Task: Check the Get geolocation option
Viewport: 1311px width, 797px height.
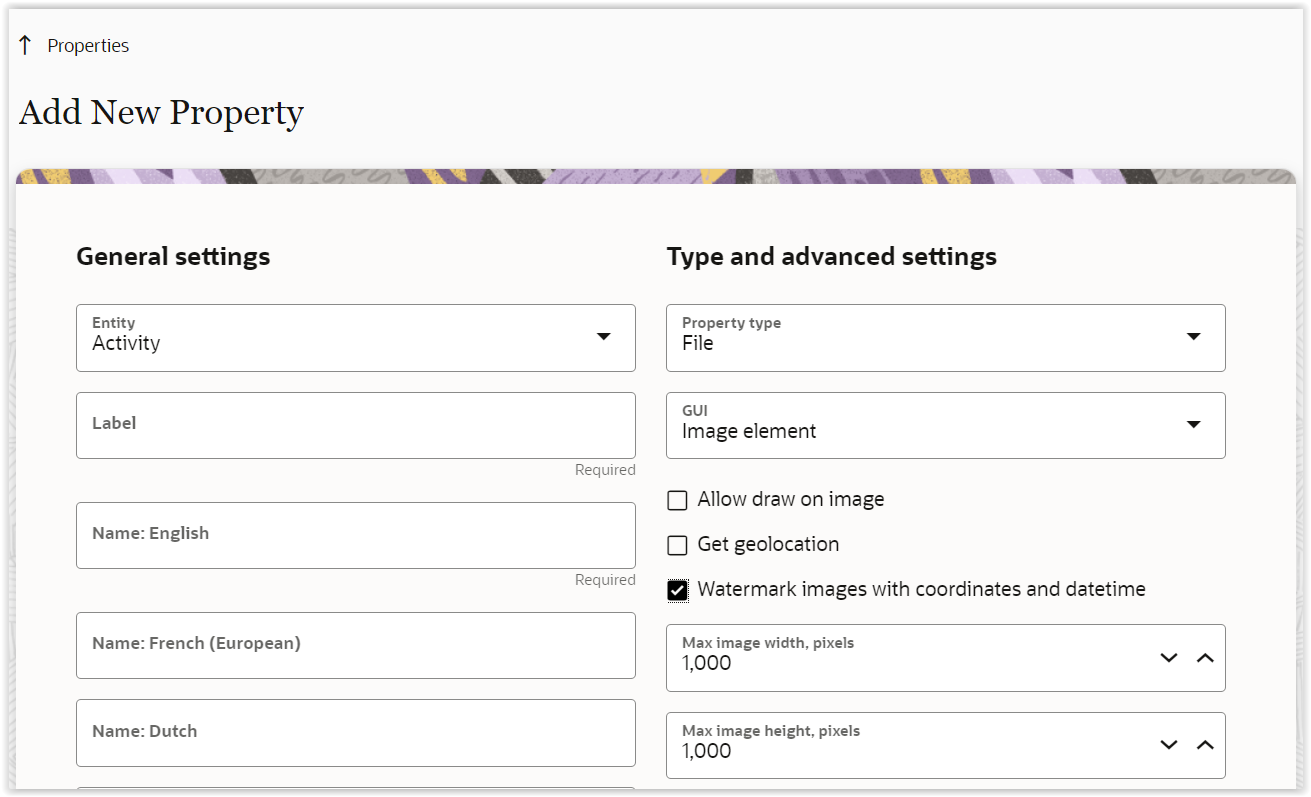Action: click(x=678, y=545)
